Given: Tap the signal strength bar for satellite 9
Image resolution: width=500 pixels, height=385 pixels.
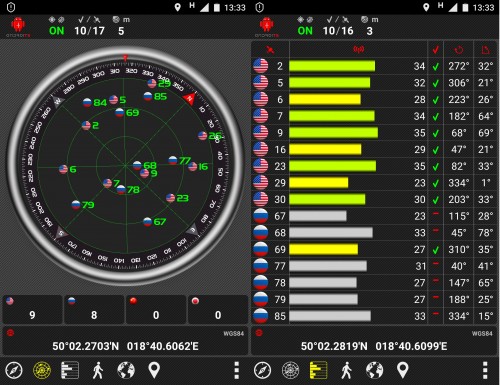Looking at the screenshot, I should [333, 133].
